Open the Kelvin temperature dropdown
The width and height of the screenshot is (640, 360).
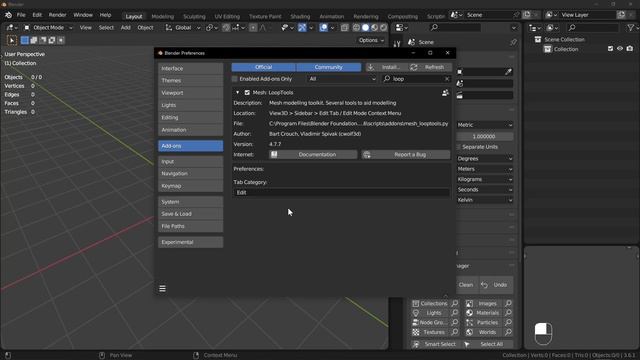click(x=484, y=200)
